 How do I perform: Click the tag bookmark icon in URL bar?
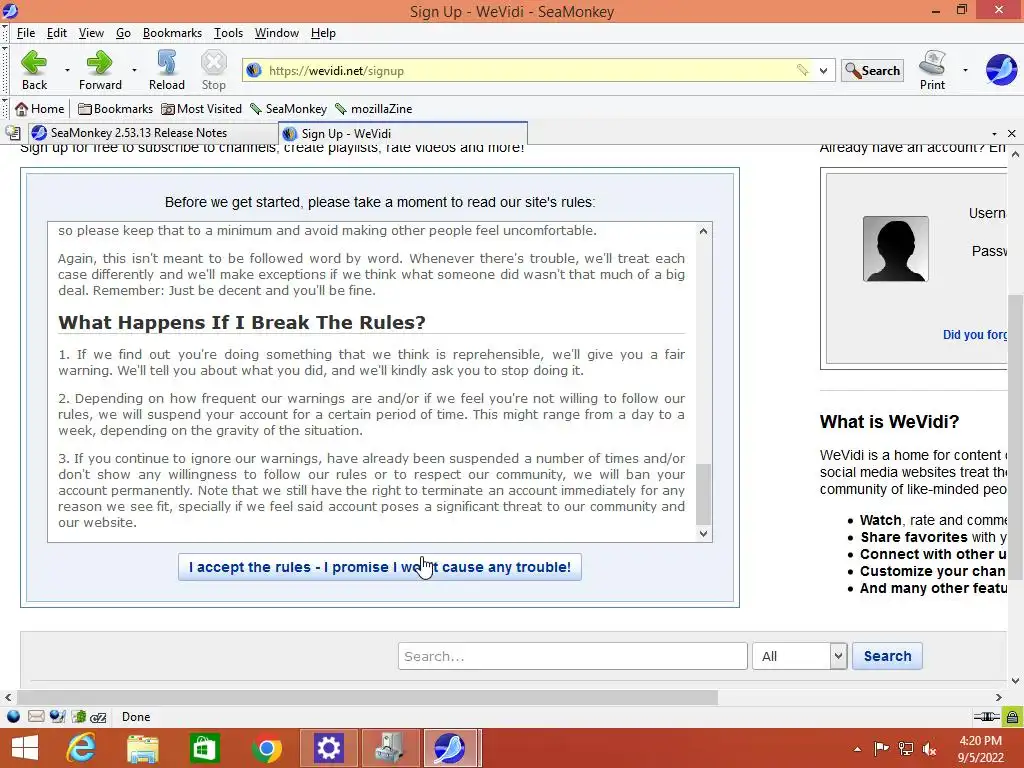pyautogui.click(x=803, y=70)
